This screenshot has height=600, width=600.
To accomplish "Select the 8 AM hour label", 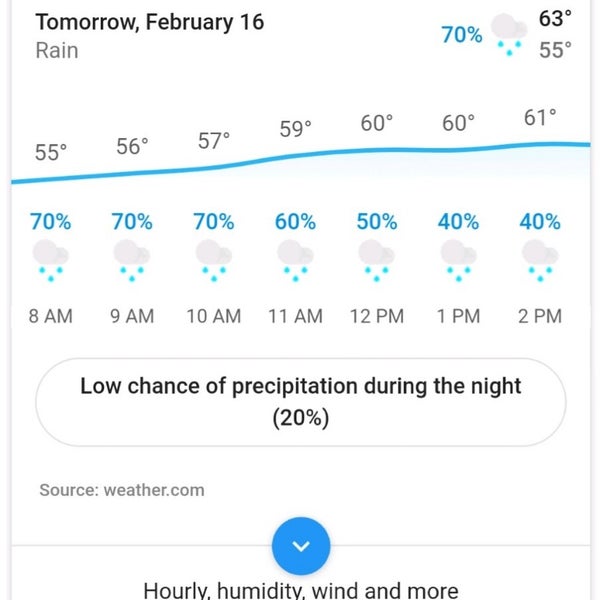I will [51, 316].
